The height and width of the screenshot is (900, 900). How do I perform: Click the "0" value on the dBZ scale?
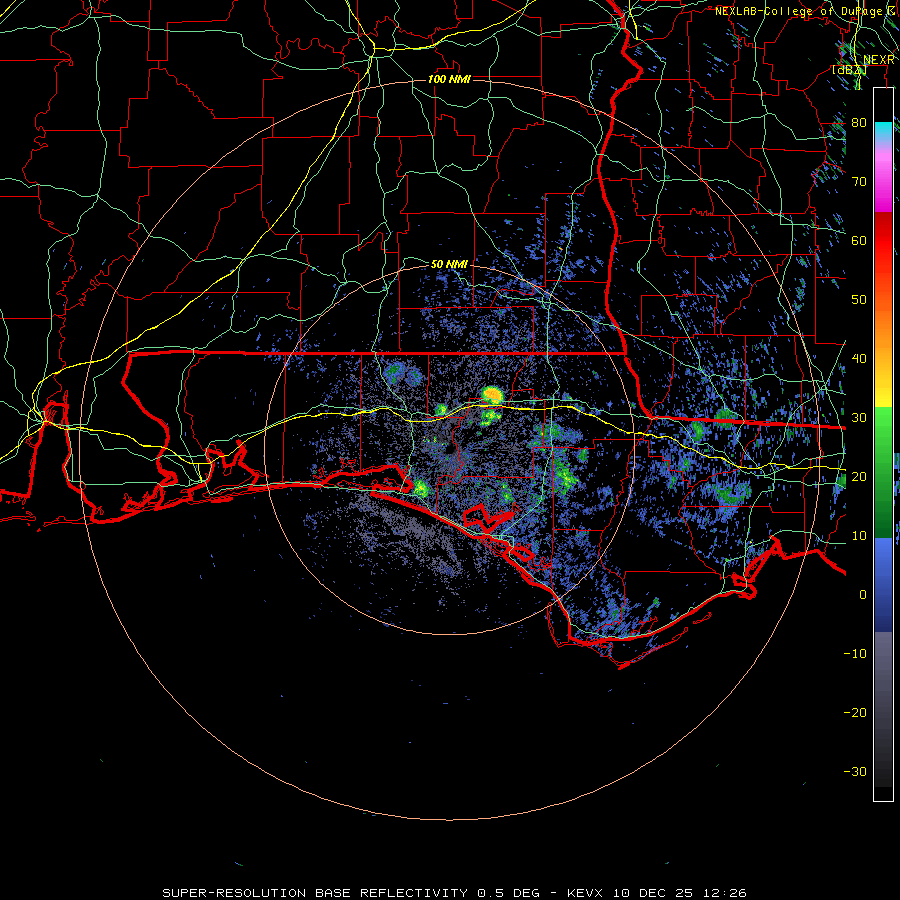tap(863, 595)
